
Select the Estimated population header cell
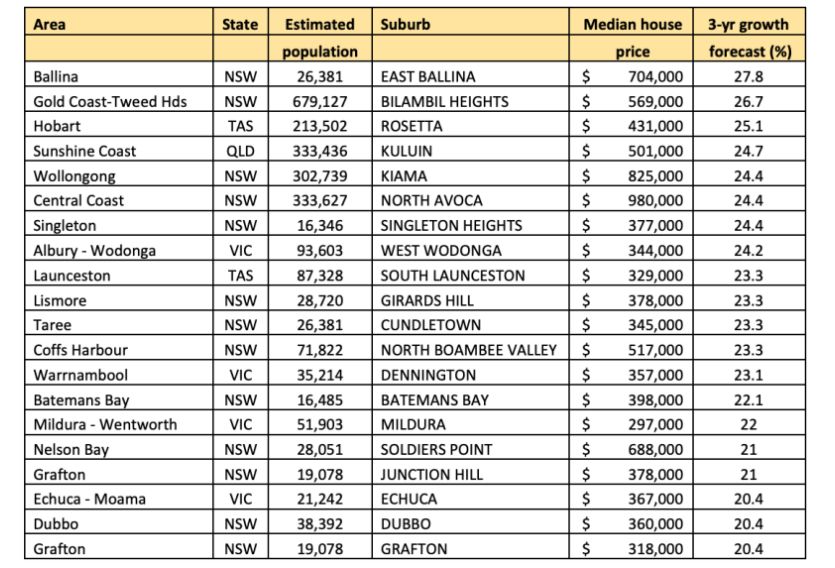(320, 35)
